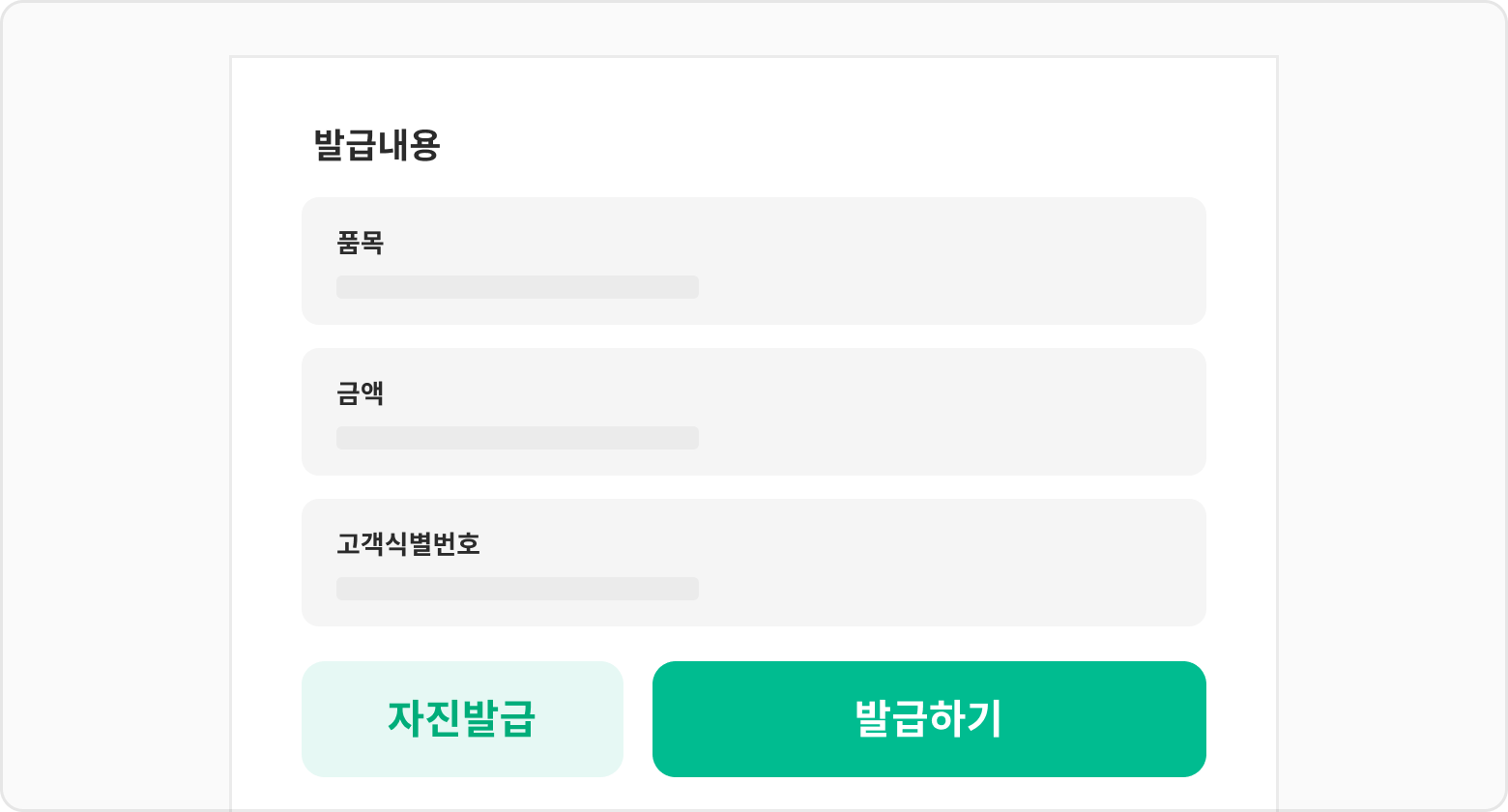This screenshot has height=812, width=1508.
Task: Focus the amount (금액) card
Action: click(754, 412)
